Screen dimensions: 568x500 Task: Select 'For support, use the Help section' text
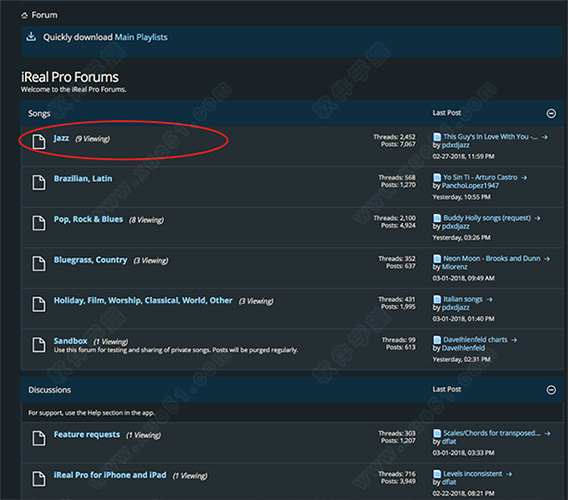click(x=91, y=413)
